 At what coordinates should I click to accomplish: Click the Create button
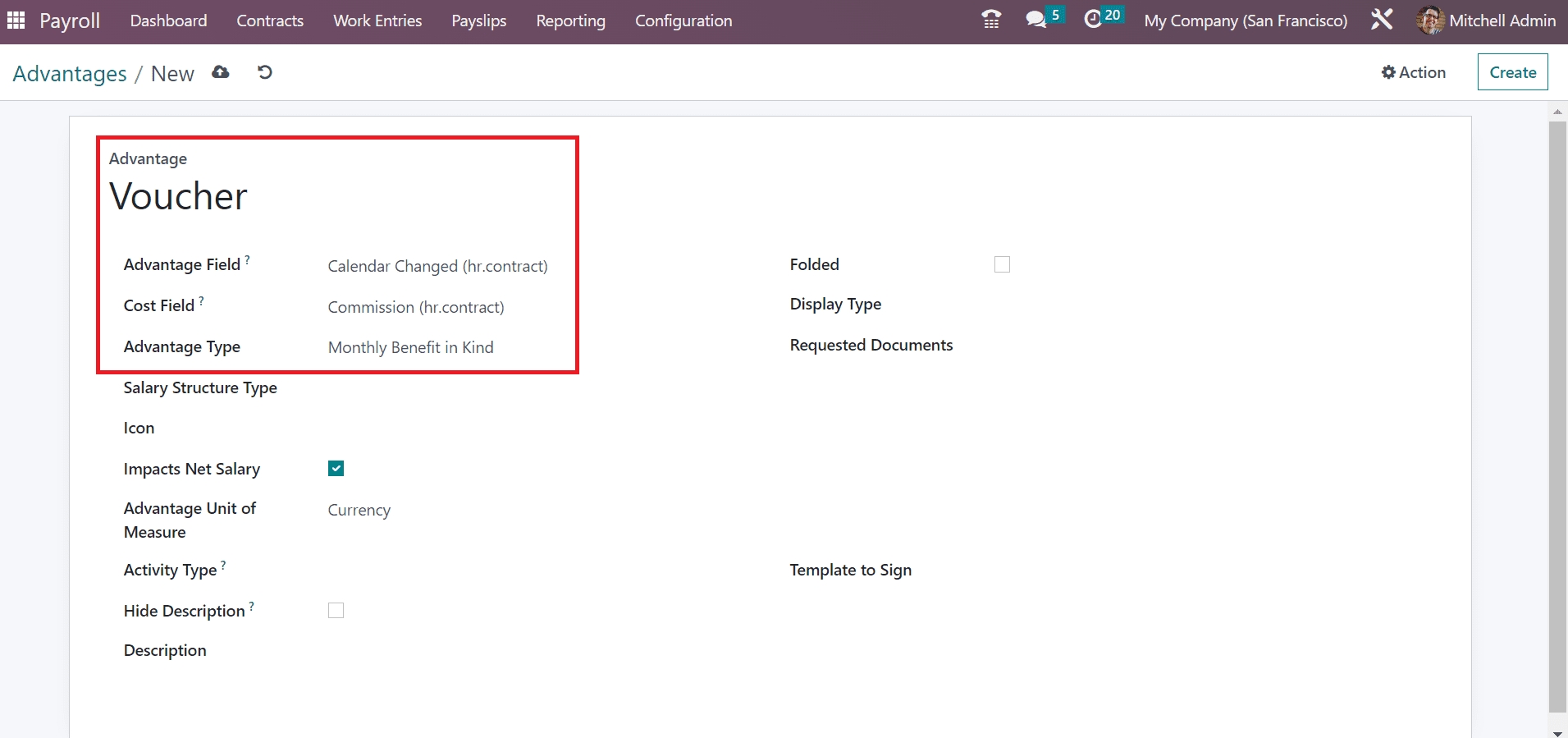(x=1512, y=72)
